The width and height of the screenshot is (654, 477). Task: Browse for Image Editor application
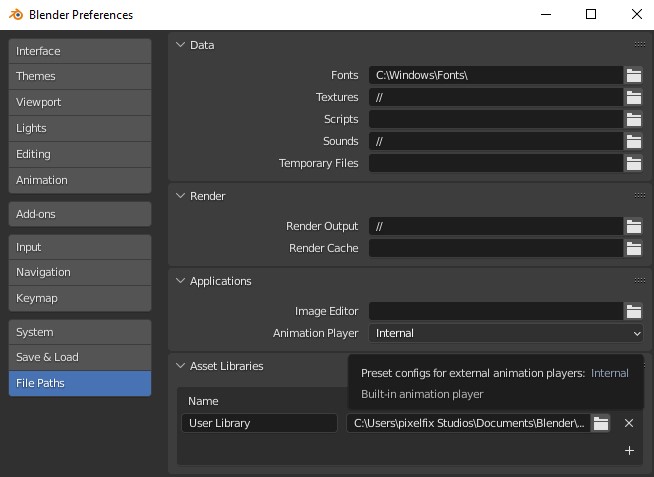[633, 311]
